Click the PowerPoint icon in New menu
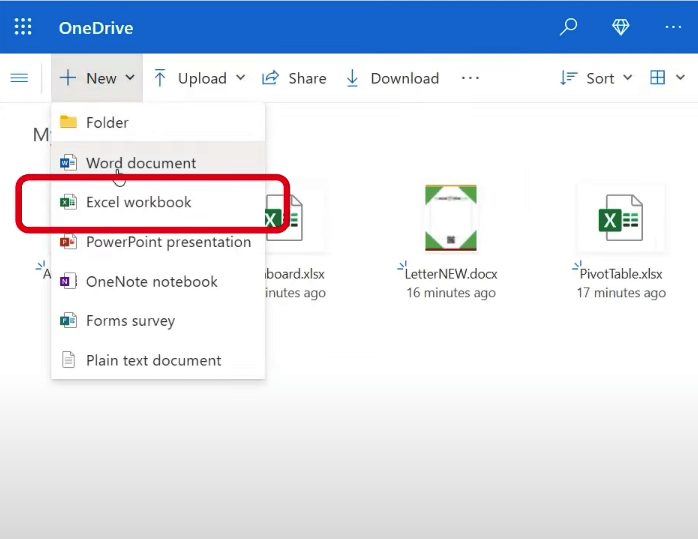The height and width of the screenshot is (539, 698). (x=68, y=242)
